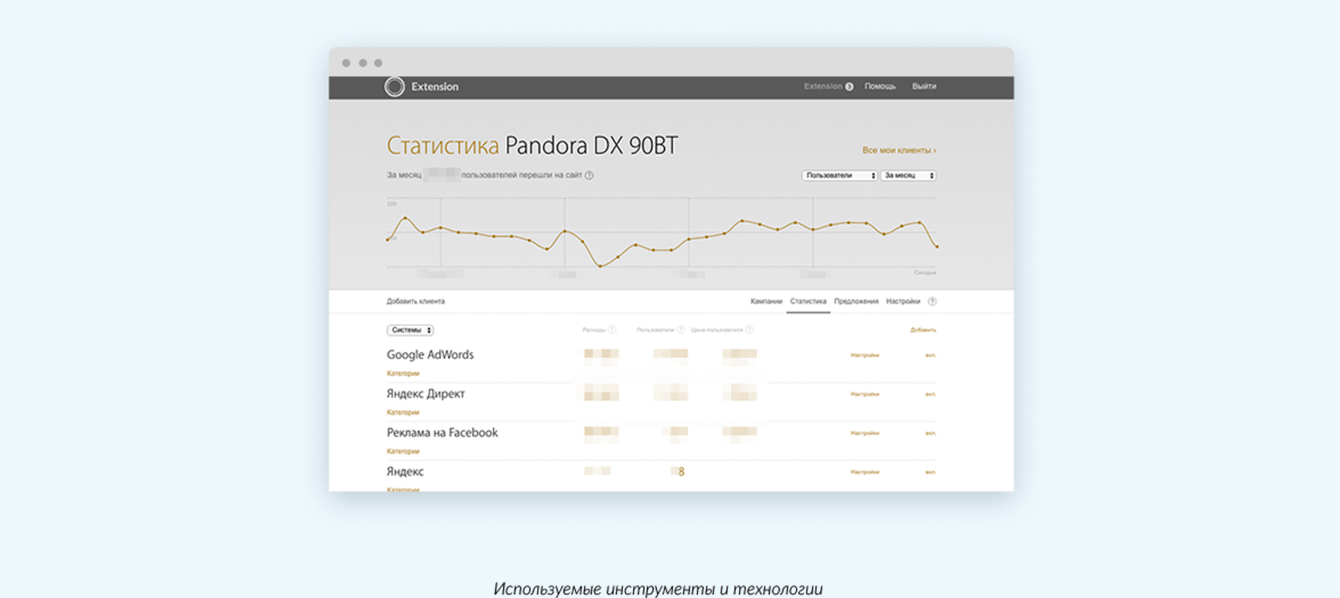The image size is (1340, 598).
Task: Click the users value '8' in Яндекс row
Action: (x=681, y=472)
